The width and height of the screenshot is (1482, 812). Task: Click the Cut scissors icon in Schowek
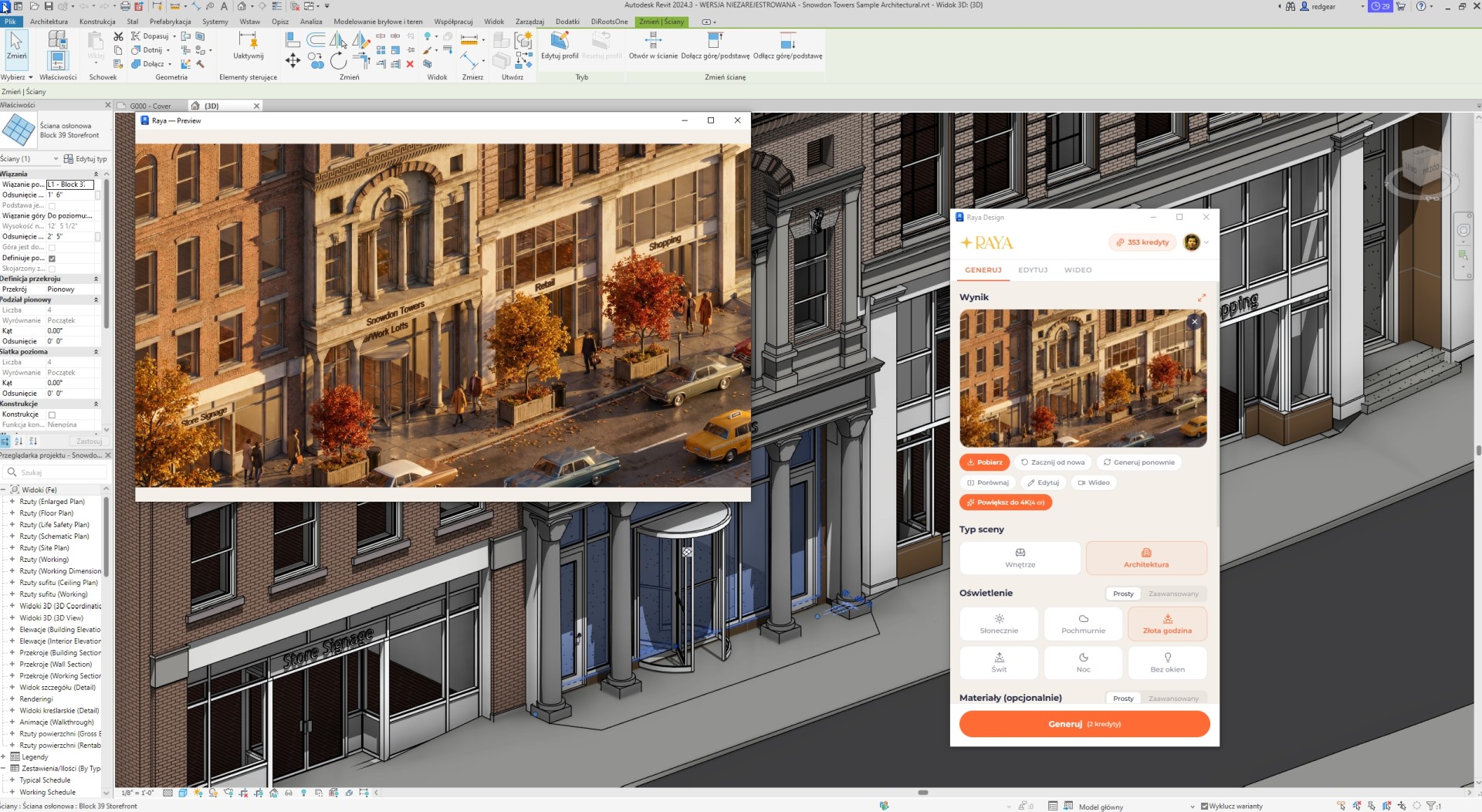(x=118, y=36)
